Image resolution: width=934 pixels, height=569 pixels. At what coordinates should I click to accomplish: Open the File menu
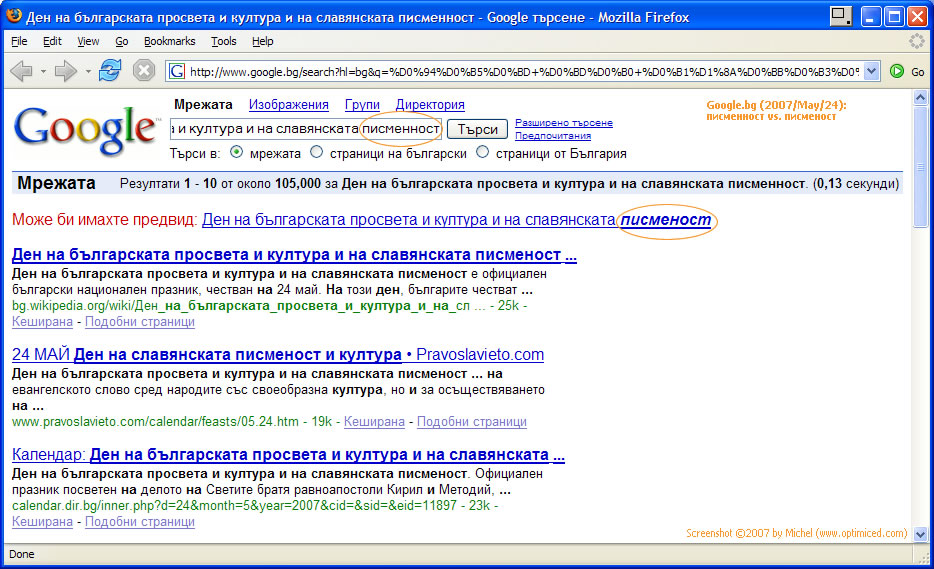click(x=19, y=41)
